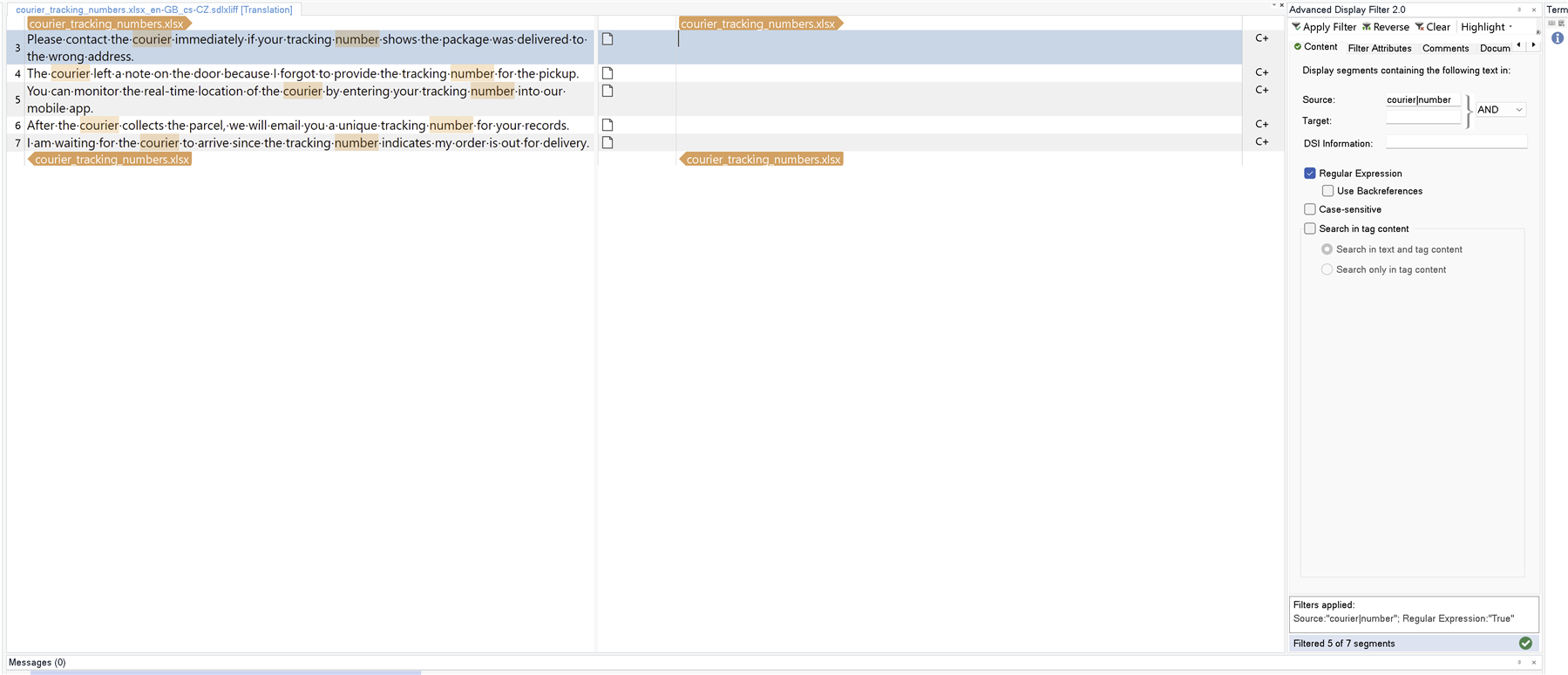Click the document icon for segment 4
Screen dimensions: 1568x675
point(608,73)
